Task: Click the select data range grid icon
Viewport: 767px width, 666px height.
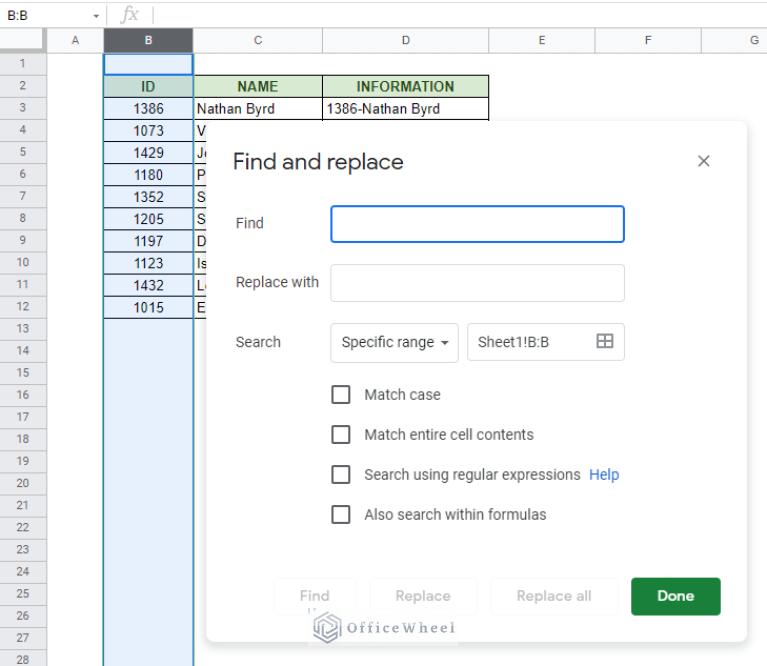Action: pyautogui.click(x=604, y=342)
